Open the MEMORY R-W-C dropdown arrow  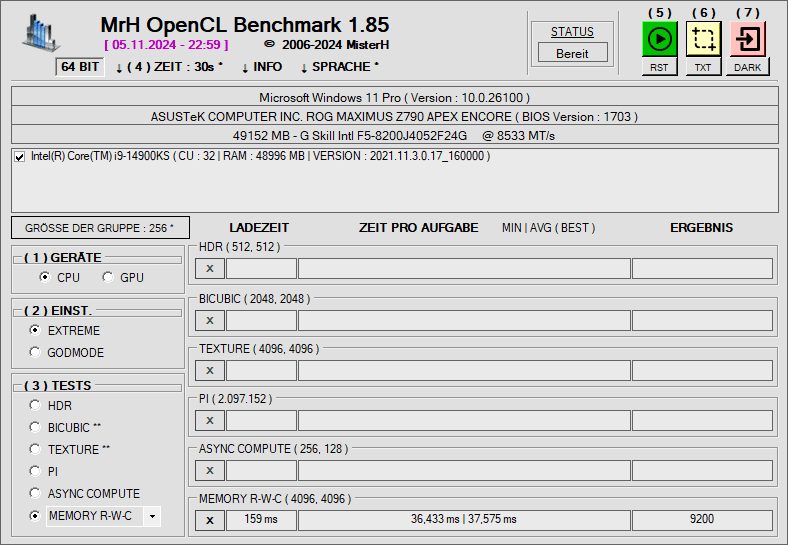click(x=152, y=516)
